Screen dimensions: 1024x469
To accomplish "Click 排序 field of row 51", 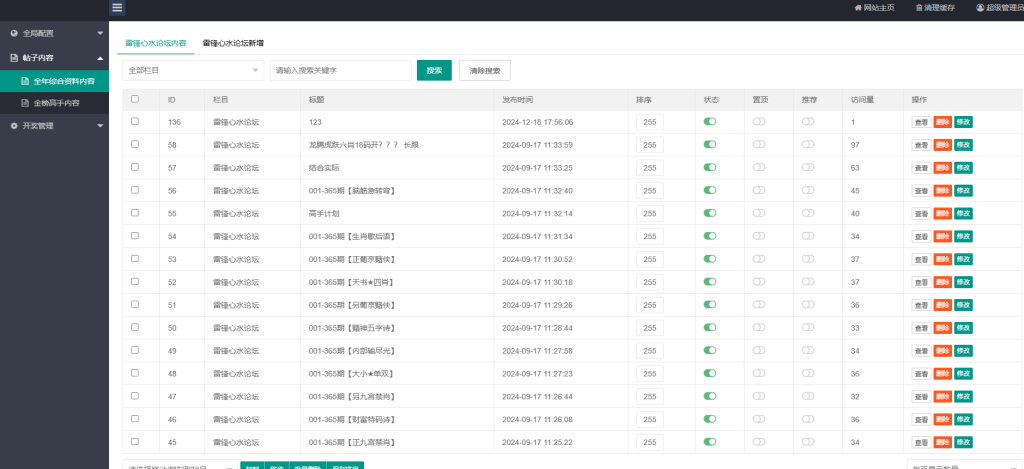I will point(650,305).
